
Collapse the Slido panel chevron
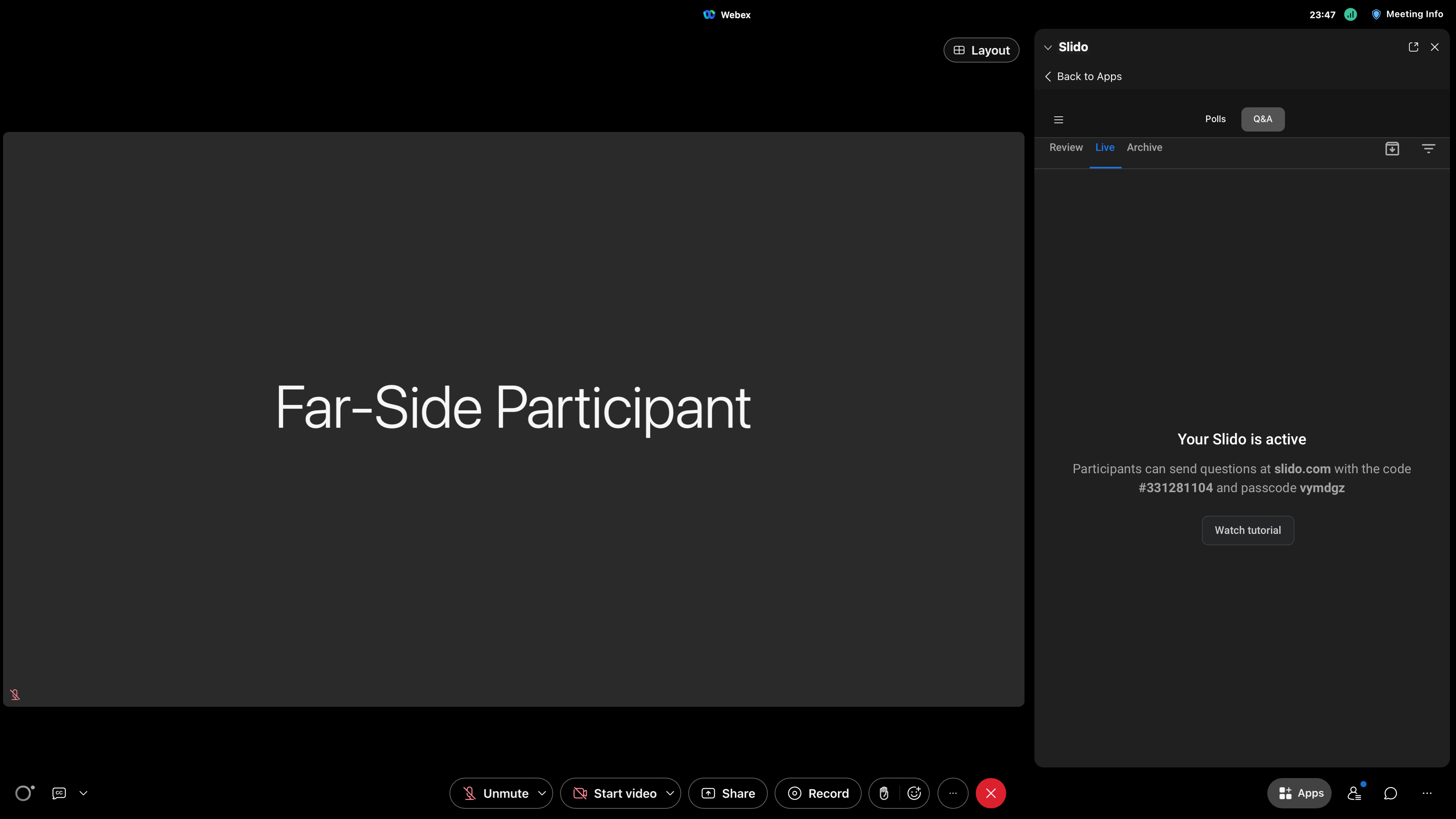1048,47
